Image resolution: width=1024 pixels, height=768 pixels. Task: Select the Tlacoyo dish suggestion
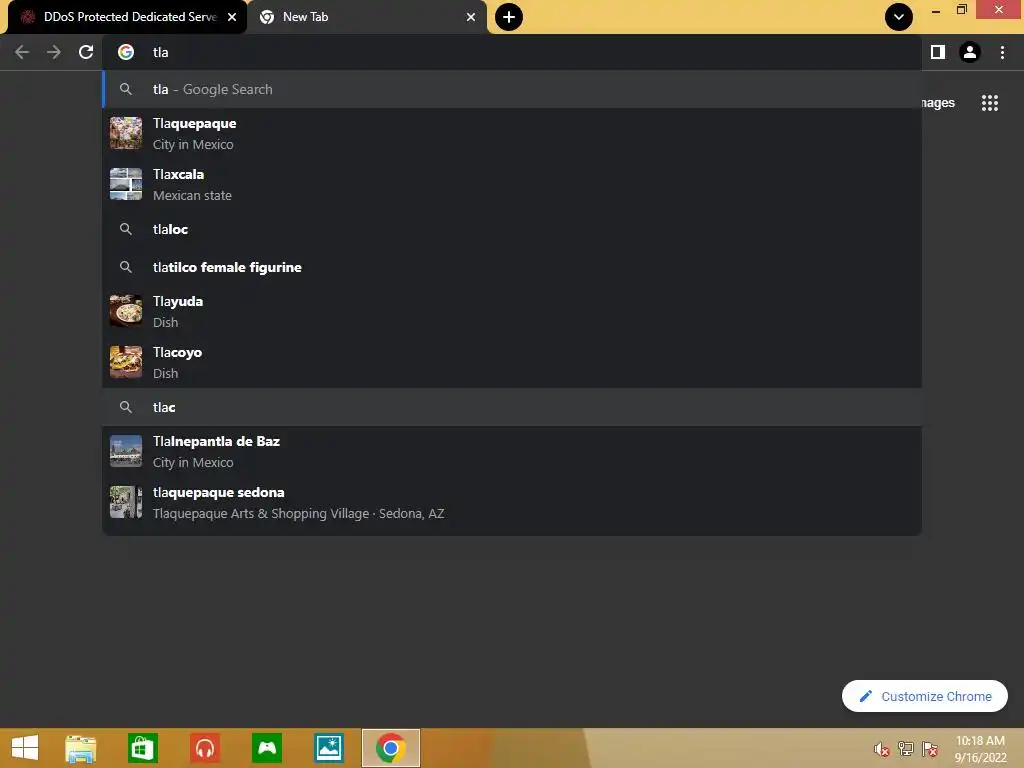point(512,362)
